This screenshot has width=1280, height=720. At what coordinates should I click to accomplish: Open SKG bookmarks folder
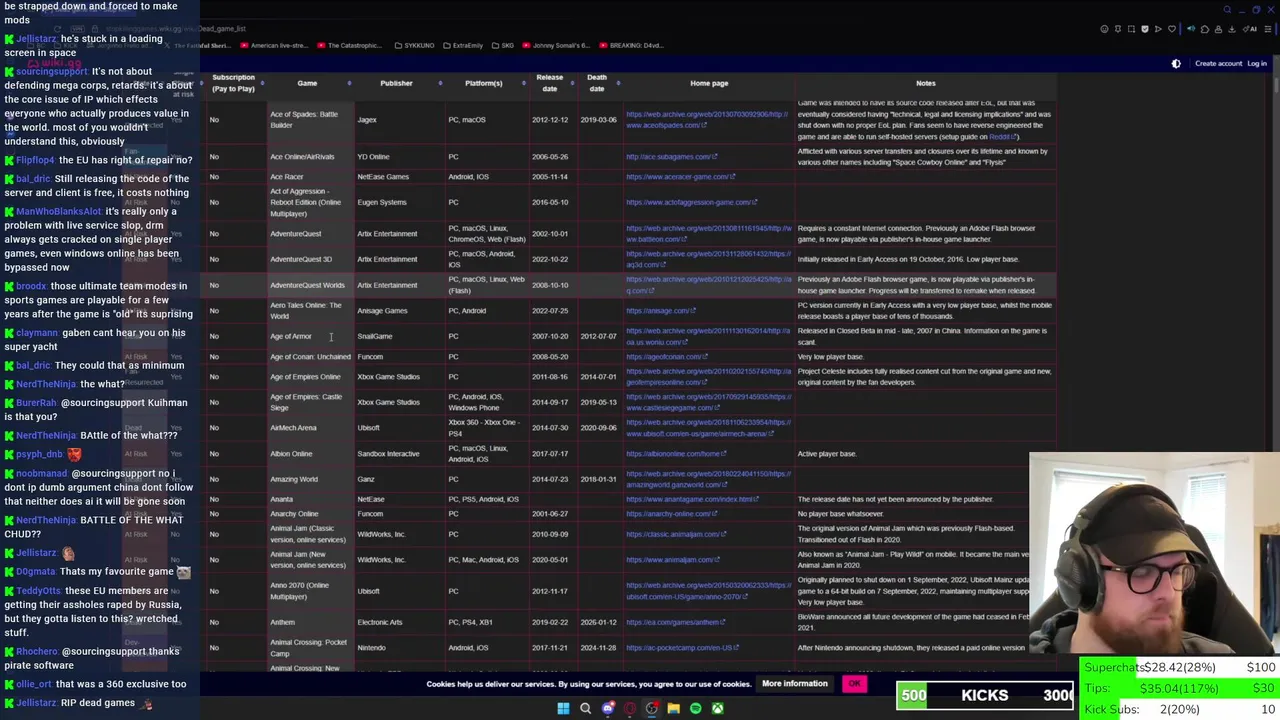pos(503,45)
